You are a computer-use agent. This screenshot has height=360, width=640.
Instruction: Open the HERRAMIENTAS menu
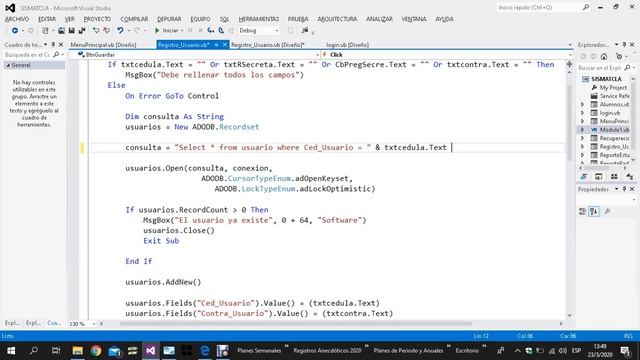[x=259, y=19]
